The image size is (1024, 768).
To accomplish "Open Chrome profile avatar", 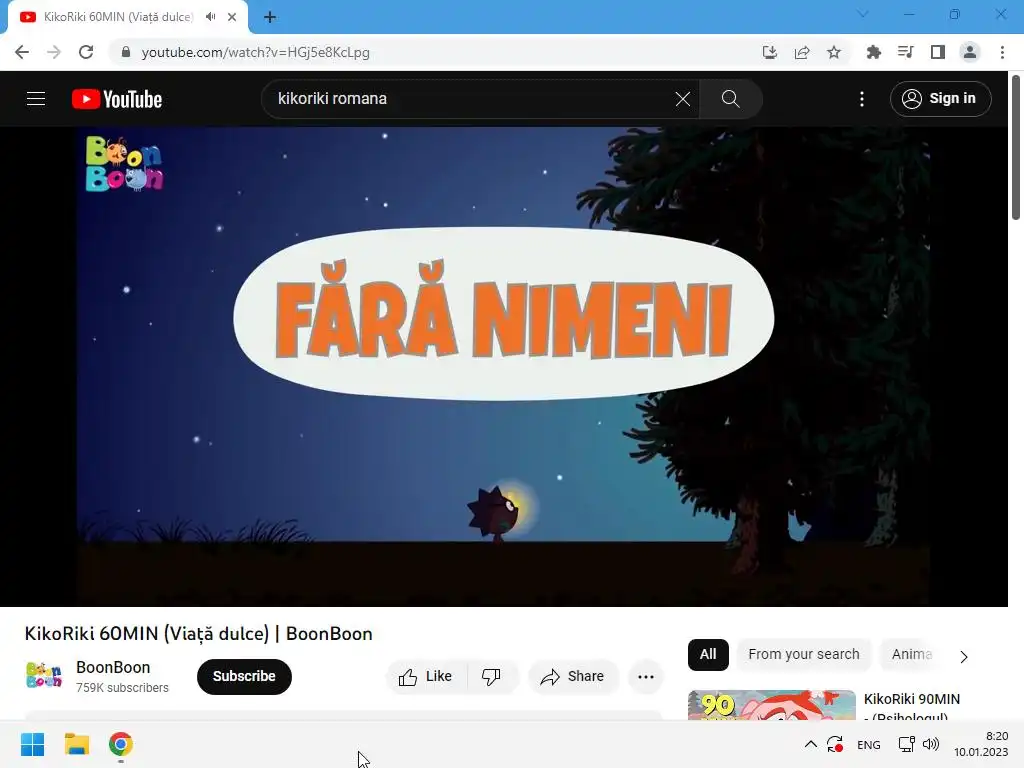I will [970, 52].
